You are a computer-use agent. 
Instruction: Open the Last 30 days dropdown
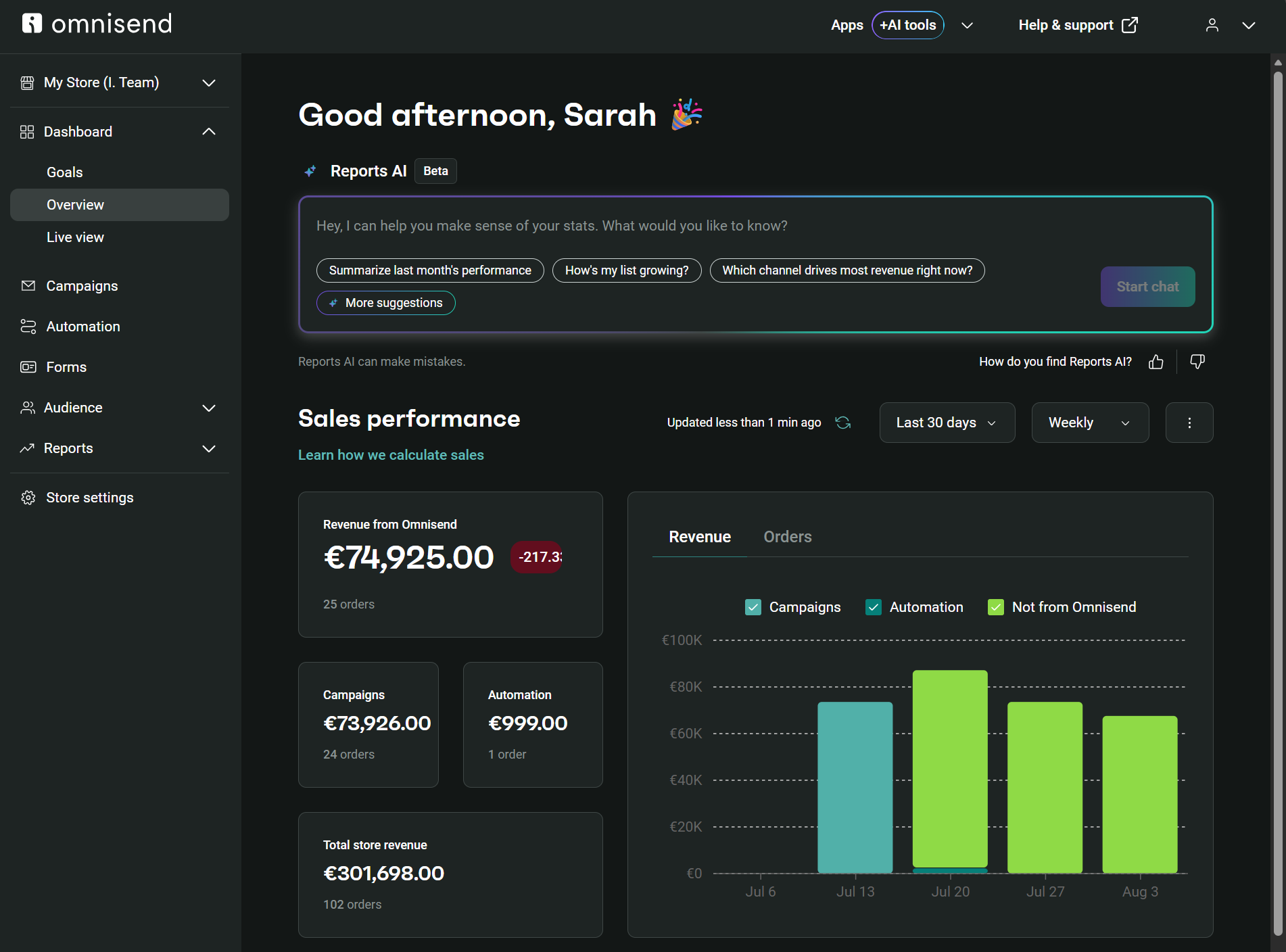point(947,423)
